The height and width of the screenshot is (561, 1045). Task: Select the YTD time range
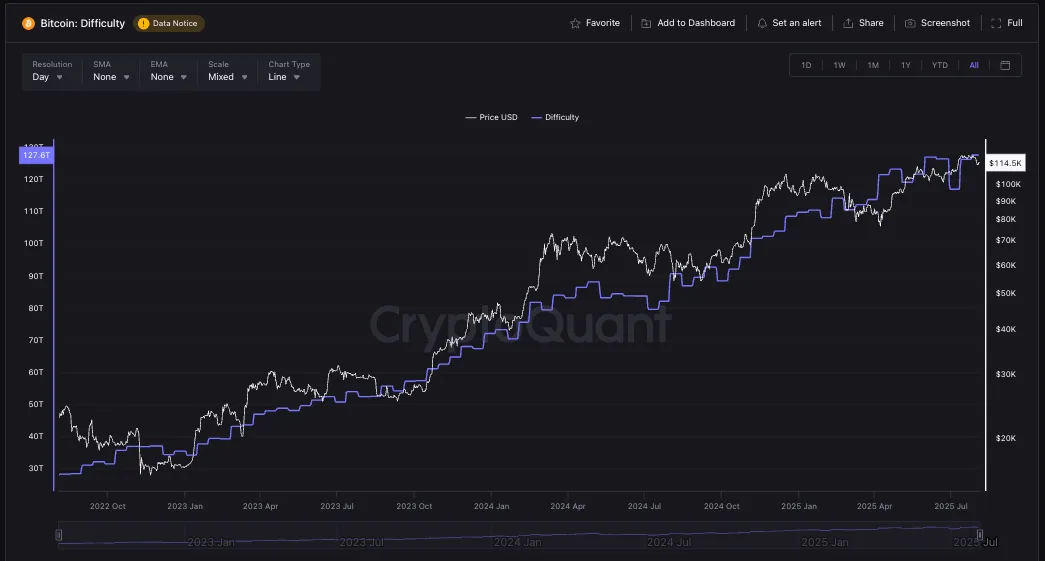(940, 65)
